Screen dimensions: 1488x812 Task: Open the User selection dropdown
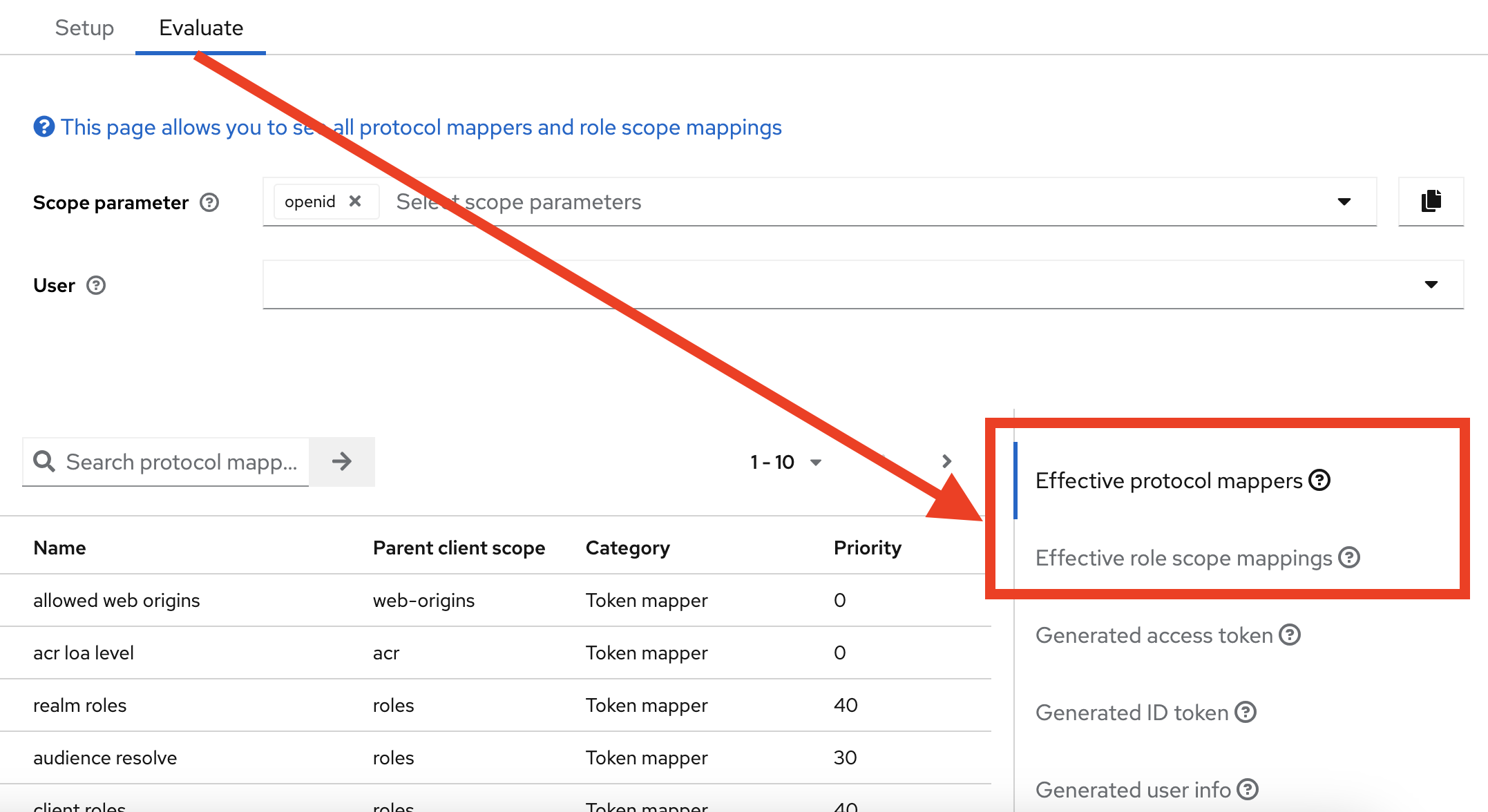tap(1431, 284)
